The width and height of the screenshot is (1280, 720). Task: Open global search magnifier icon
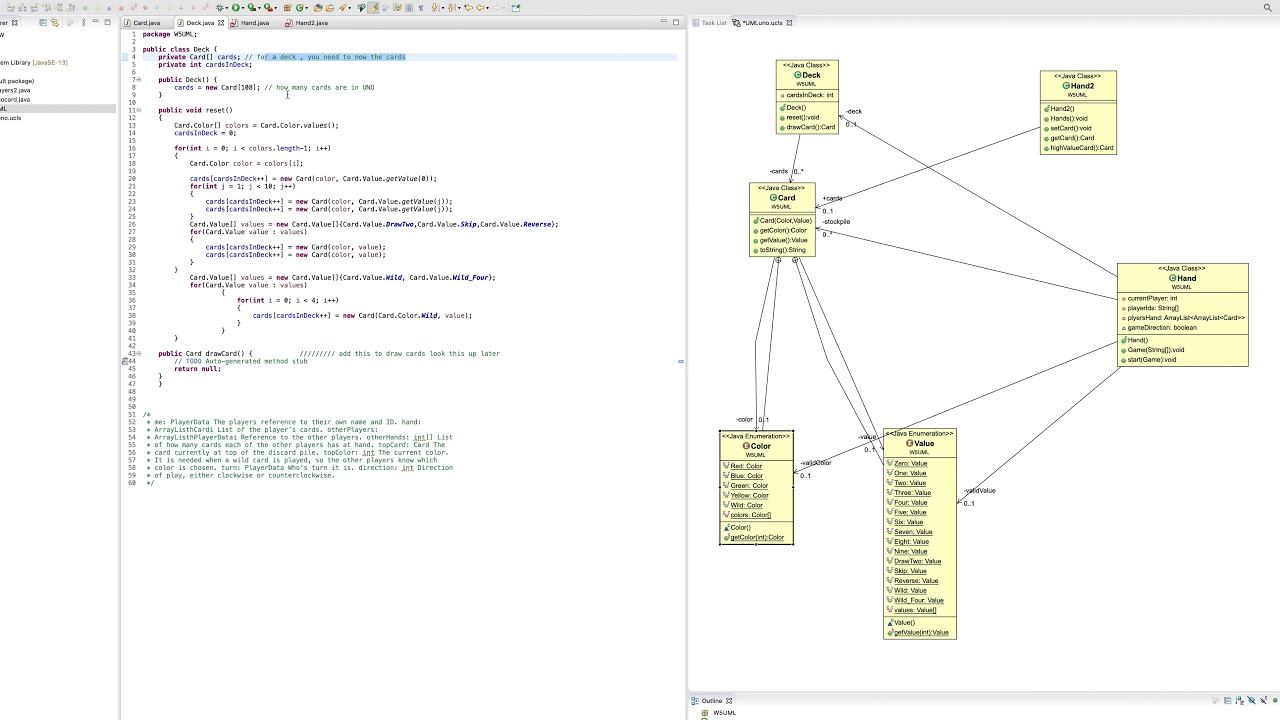1268,7
